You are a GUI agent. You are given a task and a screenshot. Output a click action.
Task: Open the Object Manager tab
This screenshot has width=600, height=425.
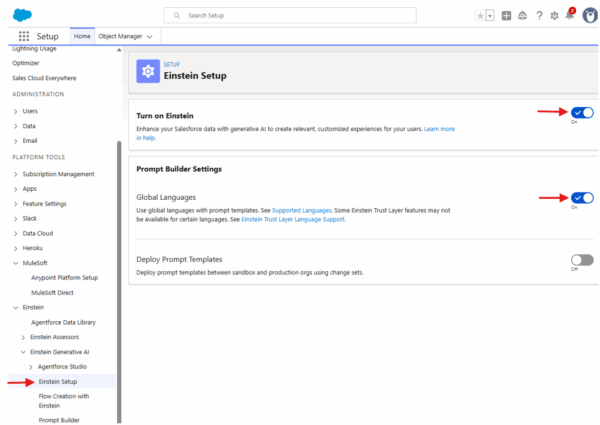(x=120, y=36)
